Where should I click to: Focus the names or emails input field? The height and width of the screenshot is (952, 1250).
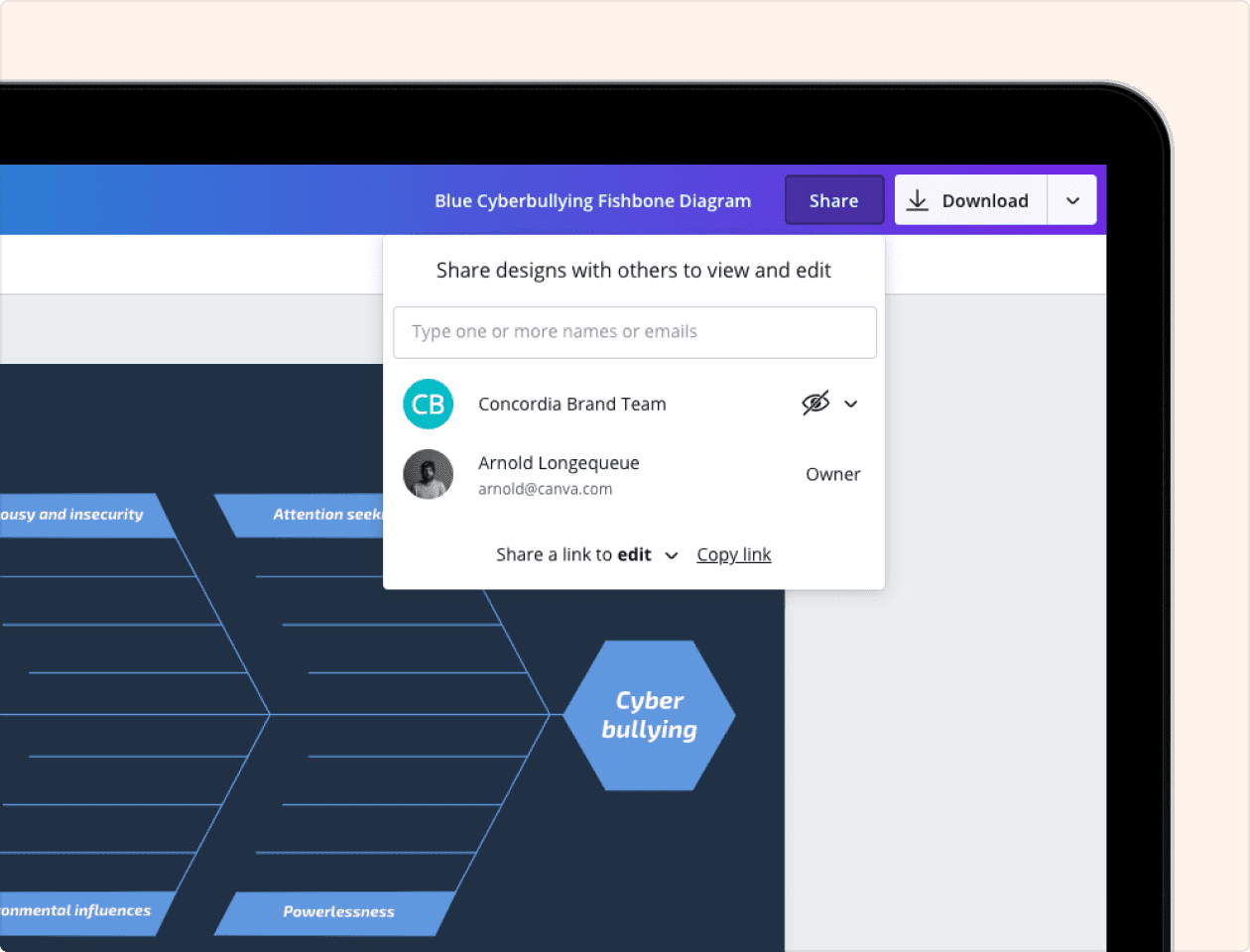635,332
